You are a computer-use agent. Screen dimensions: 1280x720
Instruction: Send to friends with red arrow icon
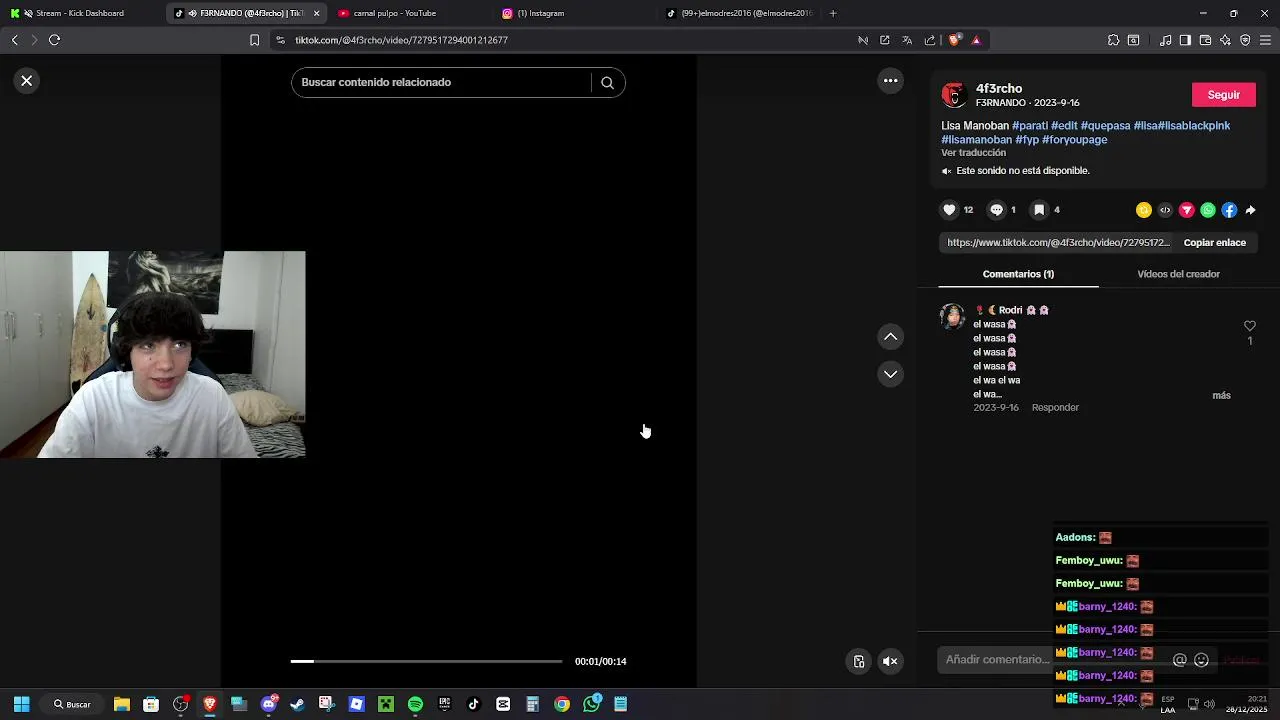1187,210
